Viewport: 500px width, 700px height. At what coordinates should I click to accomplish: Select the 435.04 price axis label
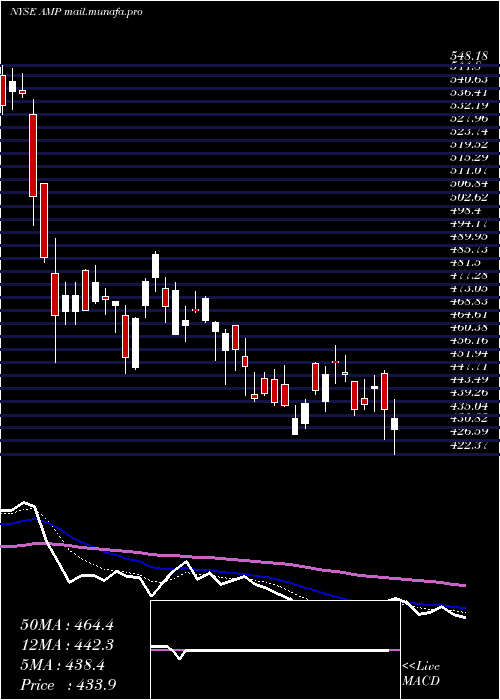pos(468,406)
